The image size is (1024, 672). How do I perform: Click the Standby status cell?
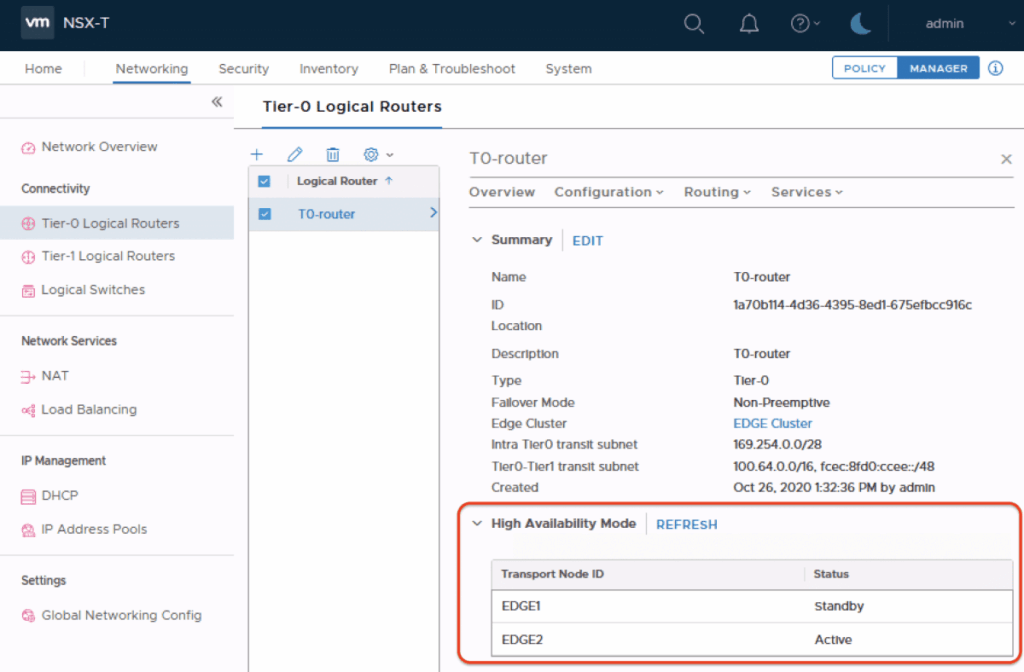coord(839,606)
